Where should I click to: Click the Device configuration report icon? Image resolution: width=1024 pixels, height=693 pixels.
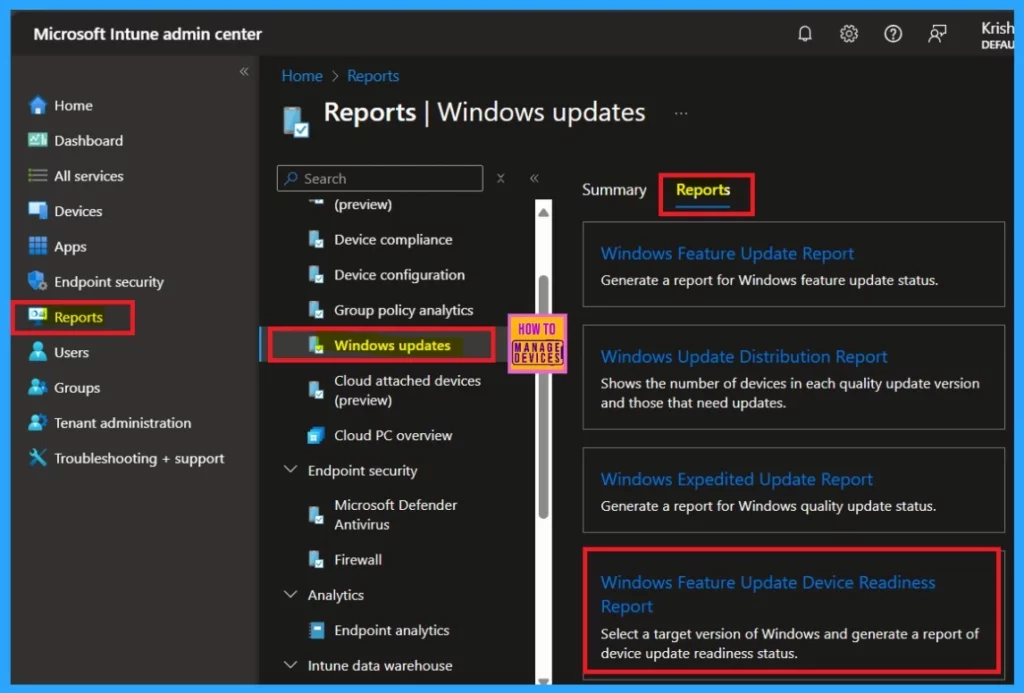(x=316, y=275)
